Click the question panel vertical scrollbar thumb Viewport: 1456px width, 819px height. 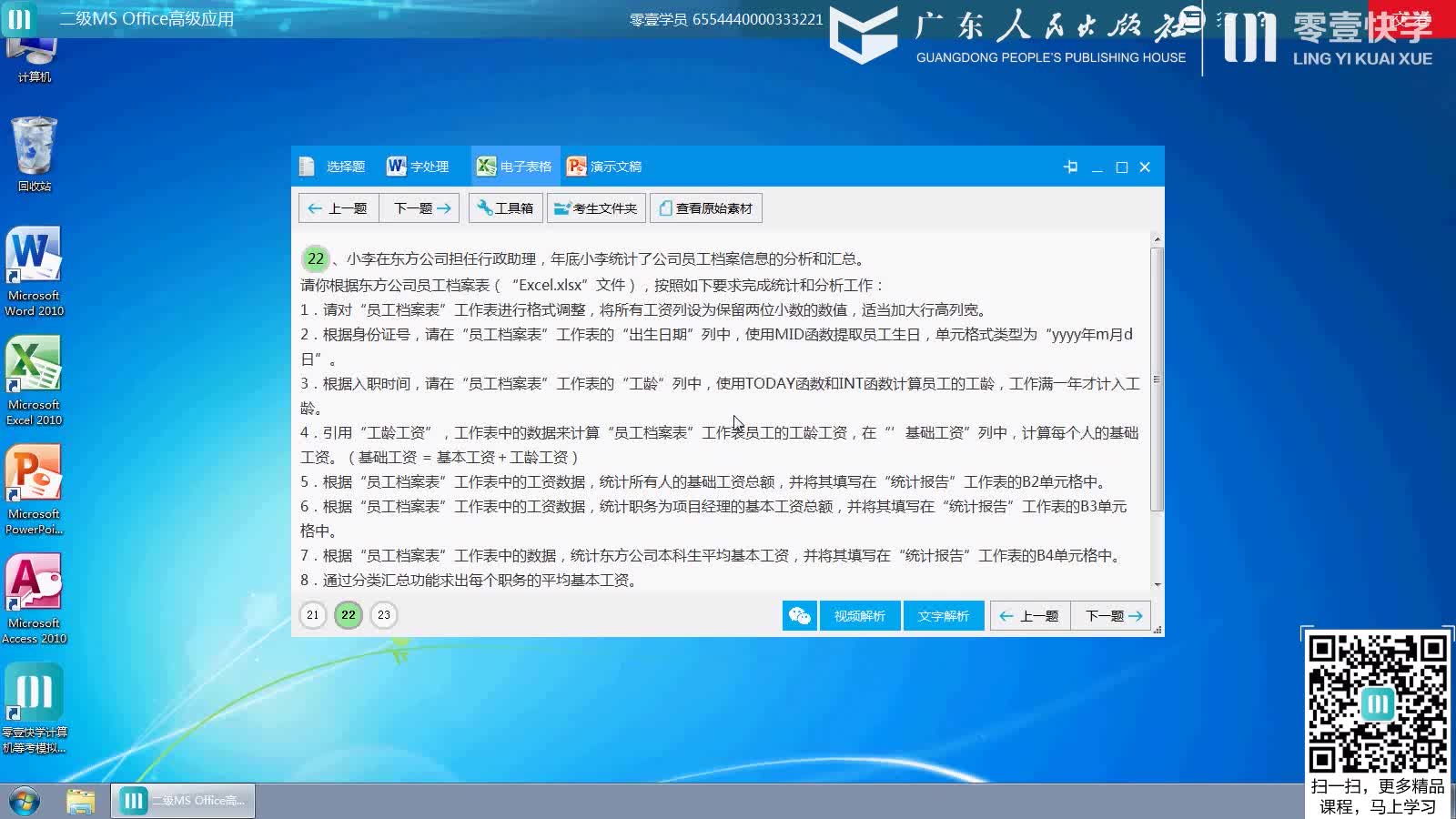pyautogui.click(x=1158, y=379)
